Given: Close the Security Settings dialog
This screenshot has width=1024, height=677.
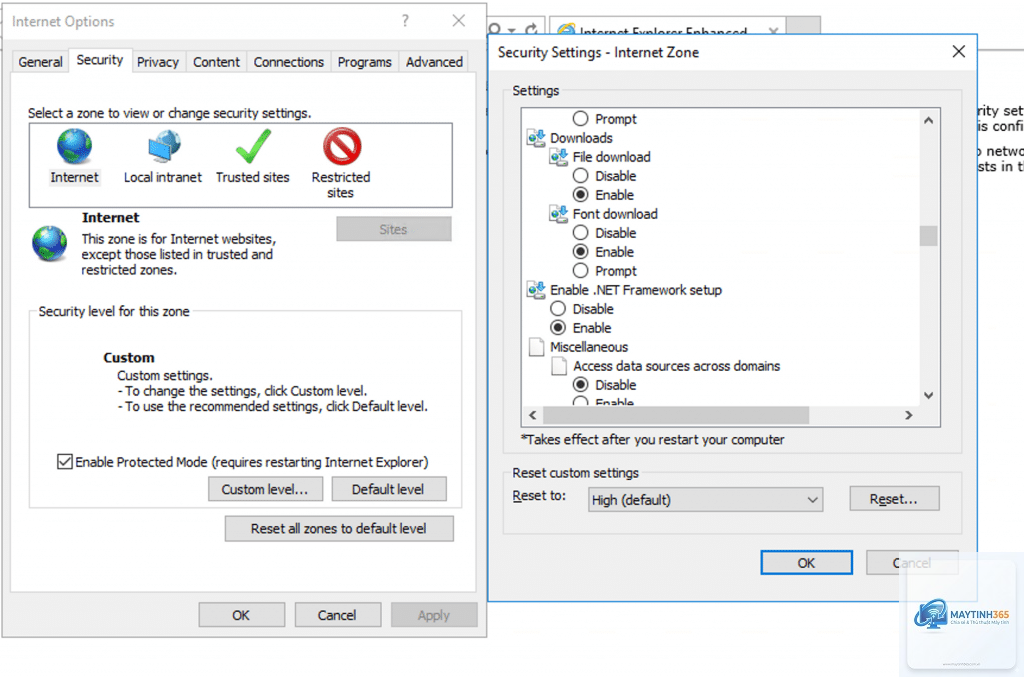Looking at the screenshot, I should [959, 52].
